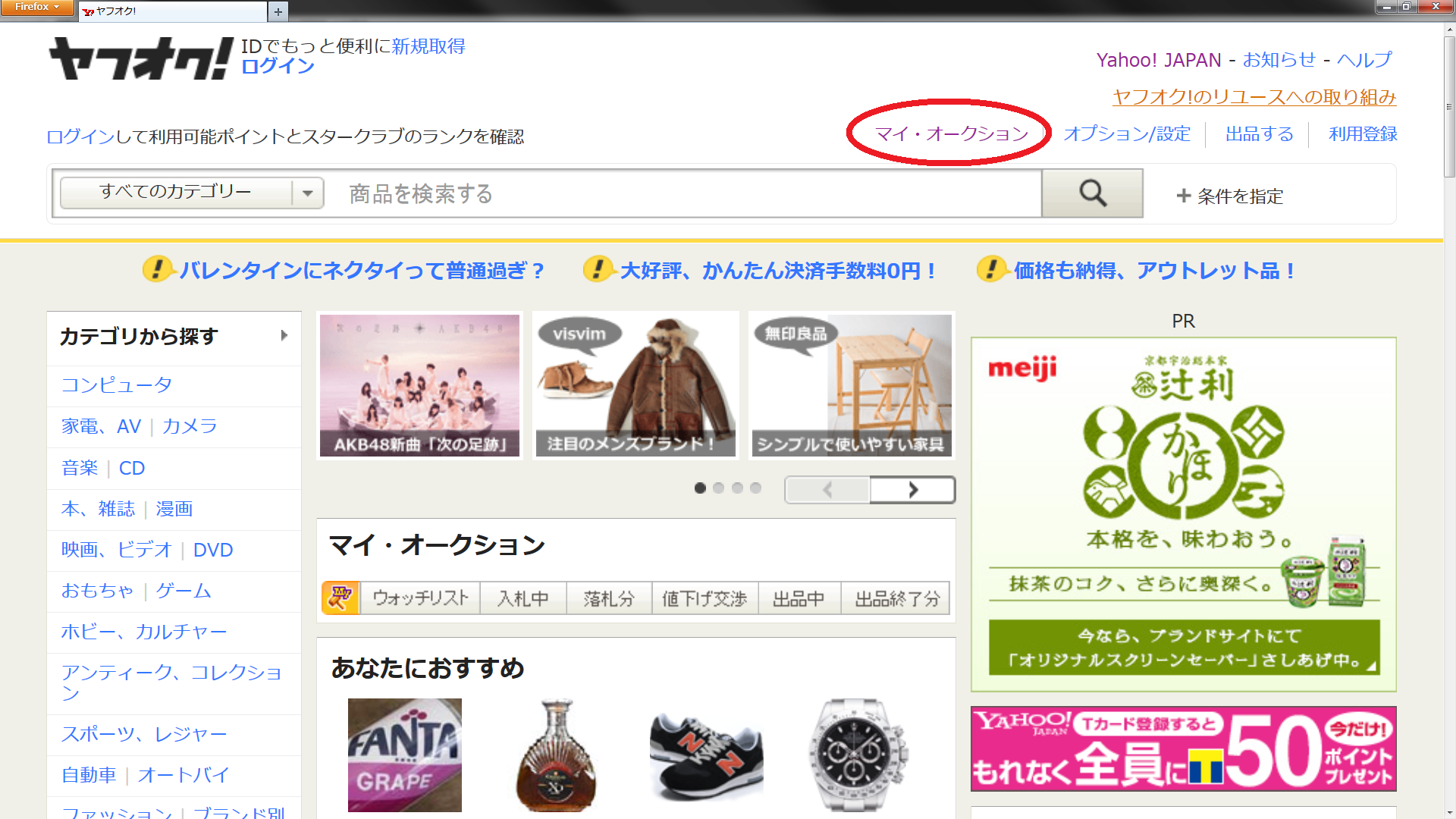Open the 価格も納得、アウトレット品! headline
This screenshot has height=819, width=1456.
(1155, 270)
